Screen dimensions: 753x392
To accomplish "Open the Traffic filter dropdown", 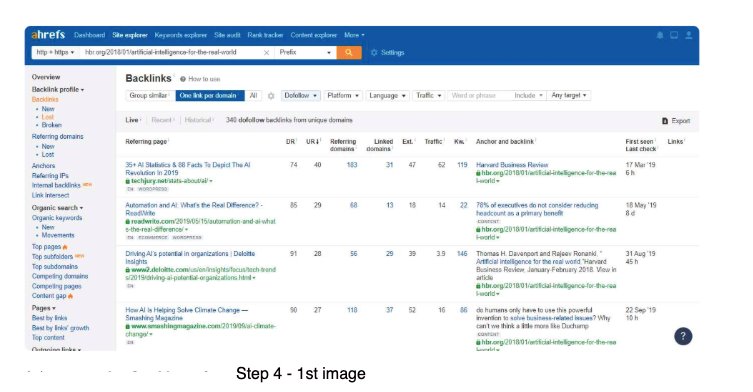I will pyautogui.click(x=428, y=96).
